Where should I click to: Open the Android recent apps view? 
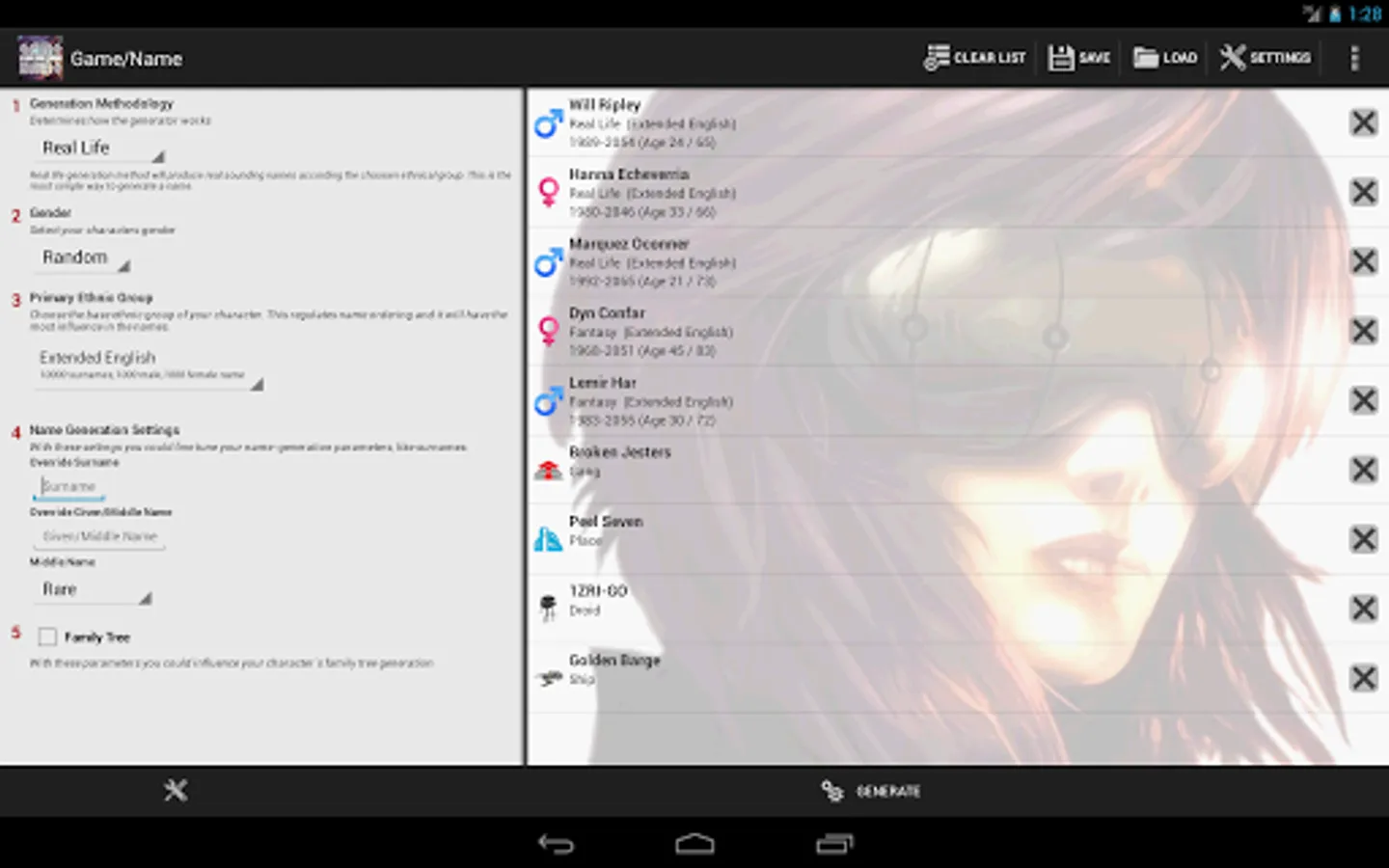point(834,844)
